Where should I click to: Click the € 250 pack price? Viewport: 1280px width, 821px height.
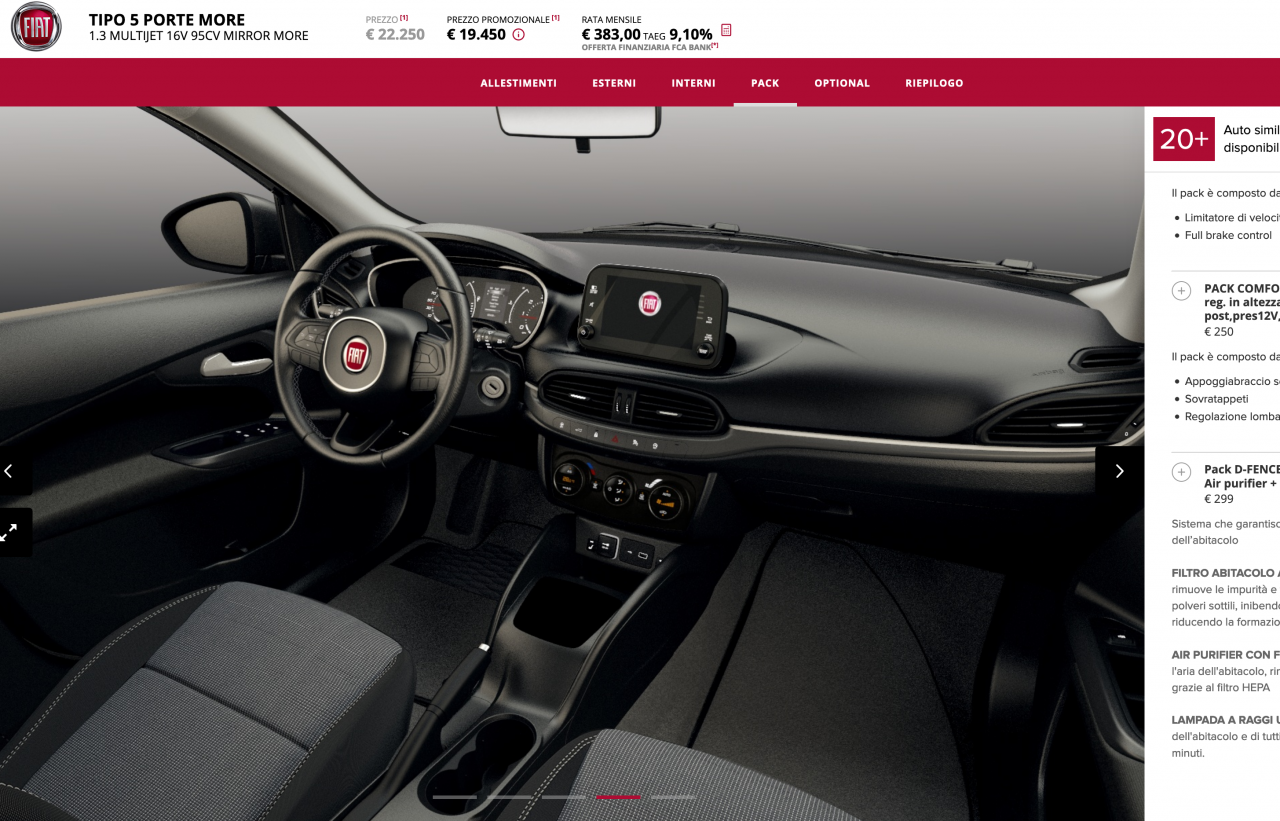[1219, 332]
